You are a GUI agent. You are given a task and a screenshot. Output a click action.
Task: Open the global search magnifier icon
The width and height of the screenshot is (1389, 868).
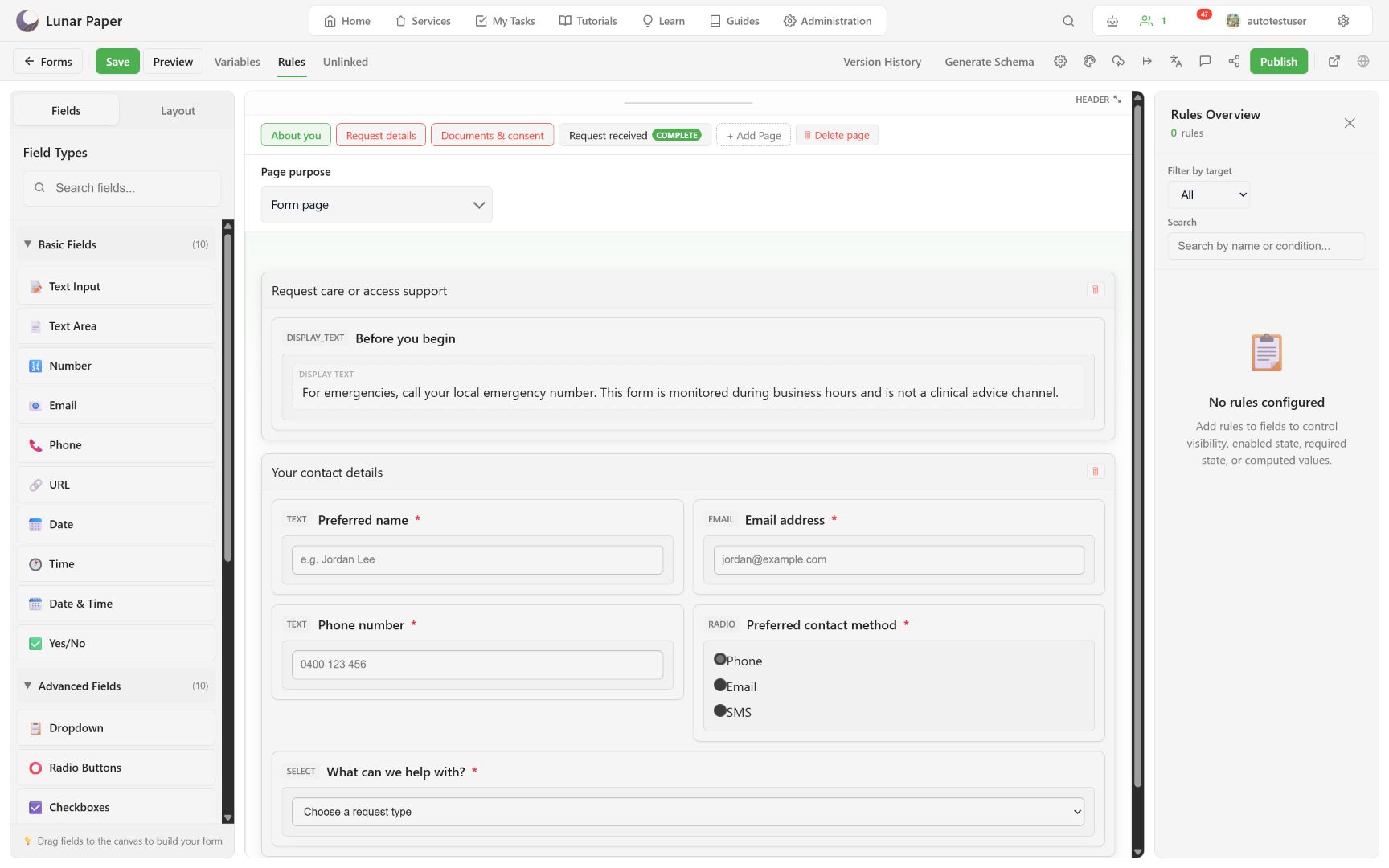[x=1068, y=21]
